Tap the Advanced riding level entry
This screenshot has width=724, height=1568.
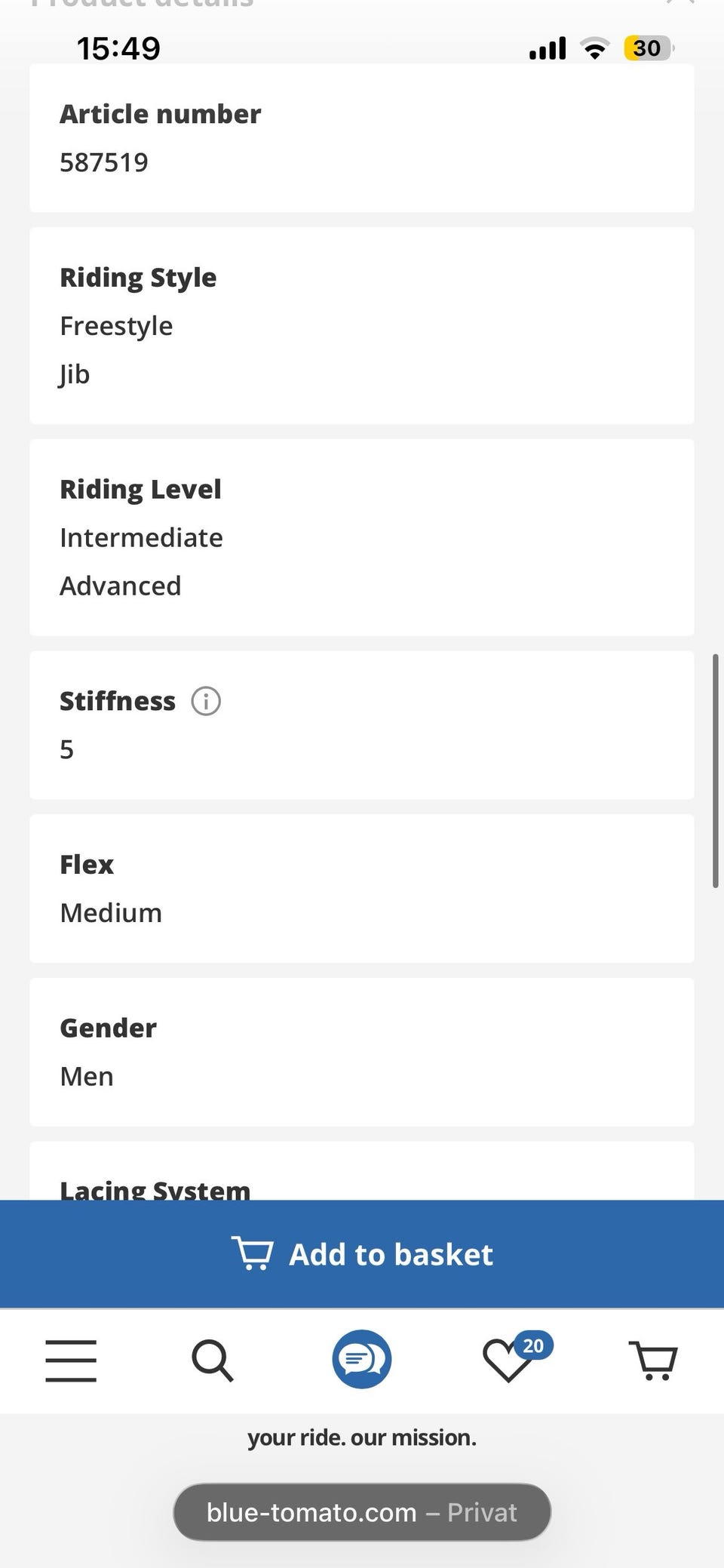121,586
